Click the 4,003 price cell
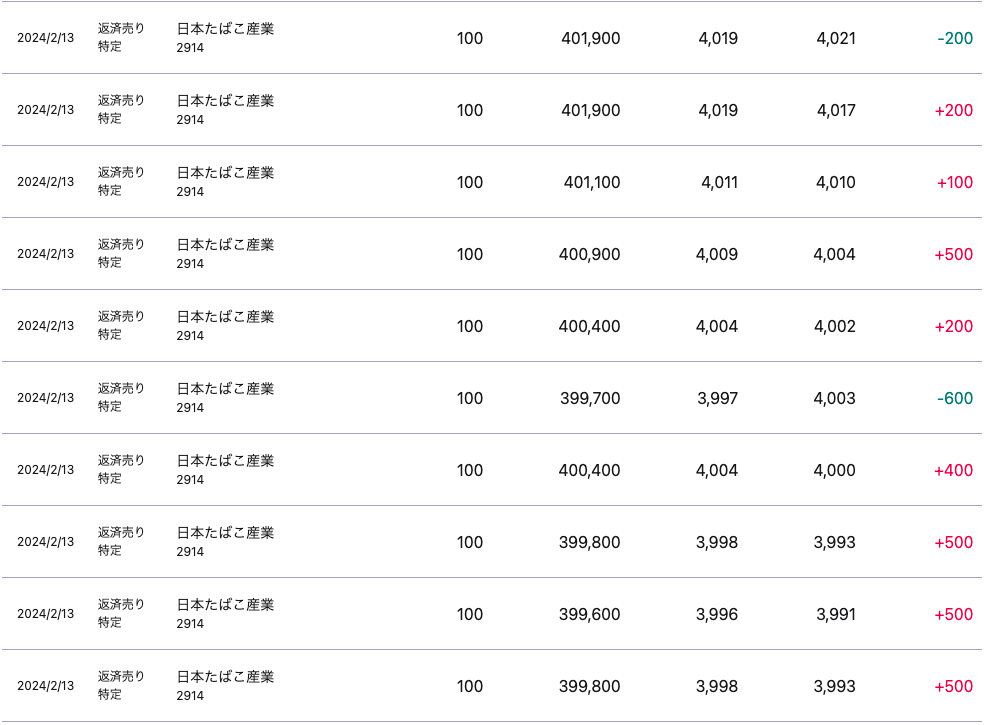This screenshot has width=988, height=725. tap(834, 399)
